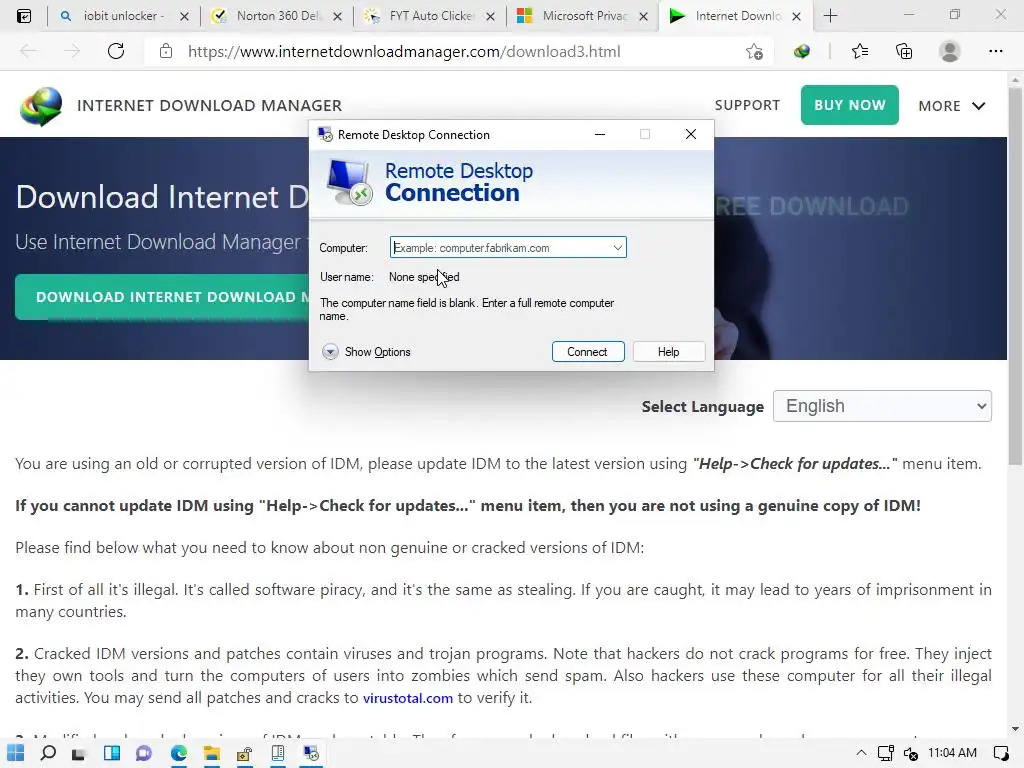The height and width of the screenshot is (768, 1024).
Task: Click the page vertical scrollbar thumb
Action: [x=1015, y=276]
